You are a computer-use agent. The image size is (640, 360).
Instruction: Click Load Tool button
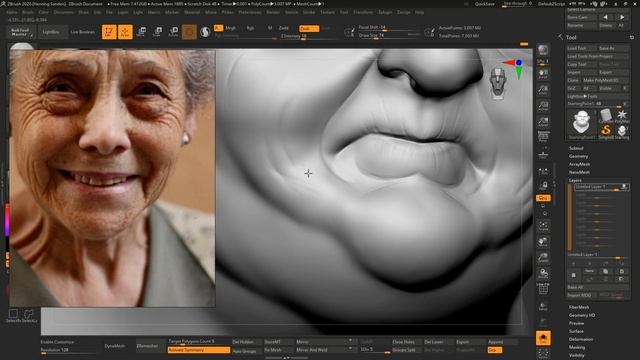(x=581, y=48)
